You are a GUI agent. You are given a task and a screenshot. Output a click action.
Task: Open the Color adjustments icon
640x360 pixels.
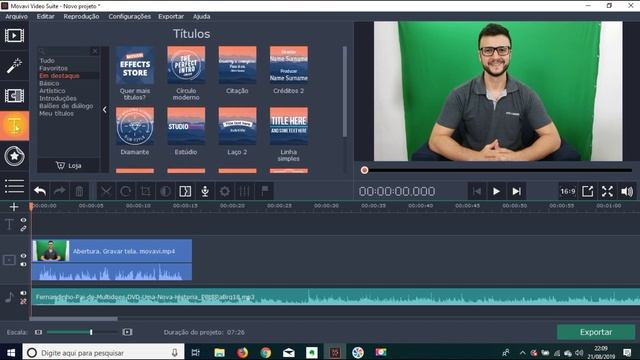pos(165,191)
